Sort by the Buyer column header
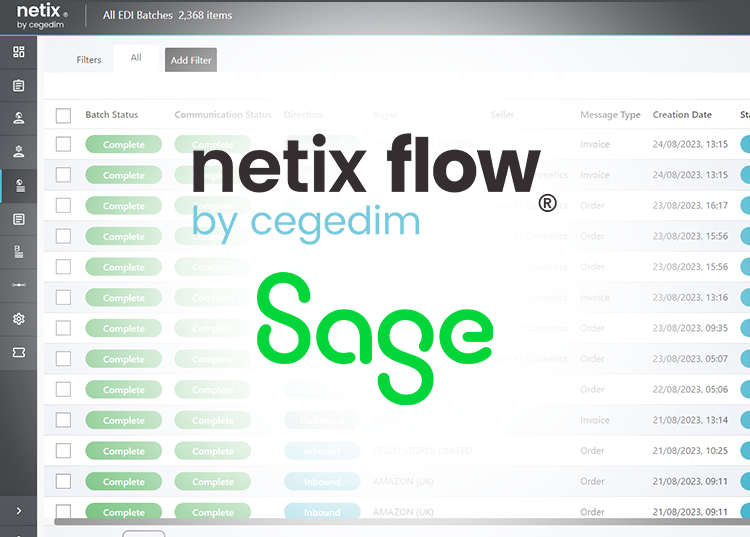Image resolution: width=750 pixels, height=537 pixels. (385, 115)
